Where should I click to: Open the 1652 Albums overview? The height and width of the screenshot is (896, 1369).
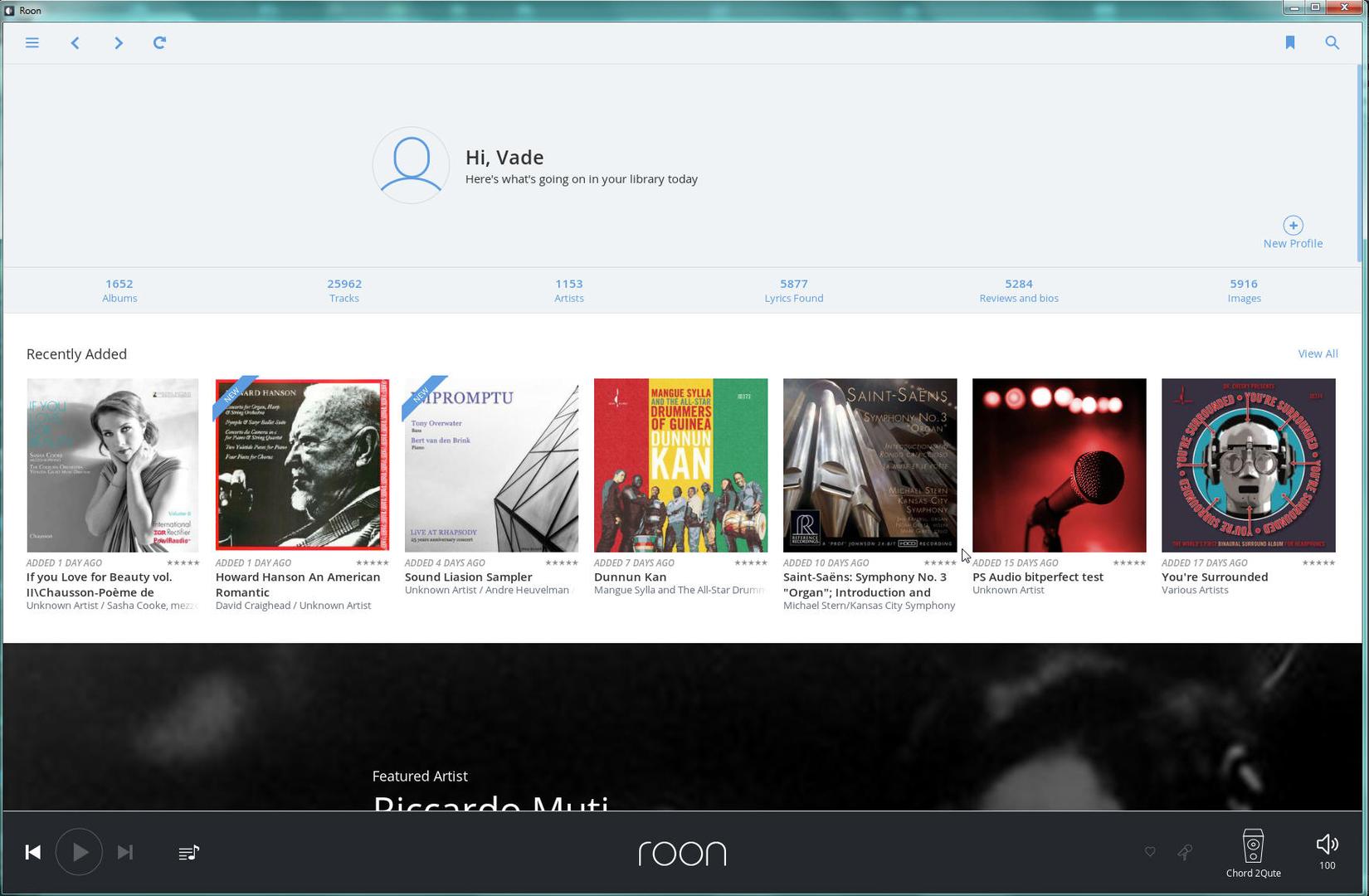coord(119,290)
